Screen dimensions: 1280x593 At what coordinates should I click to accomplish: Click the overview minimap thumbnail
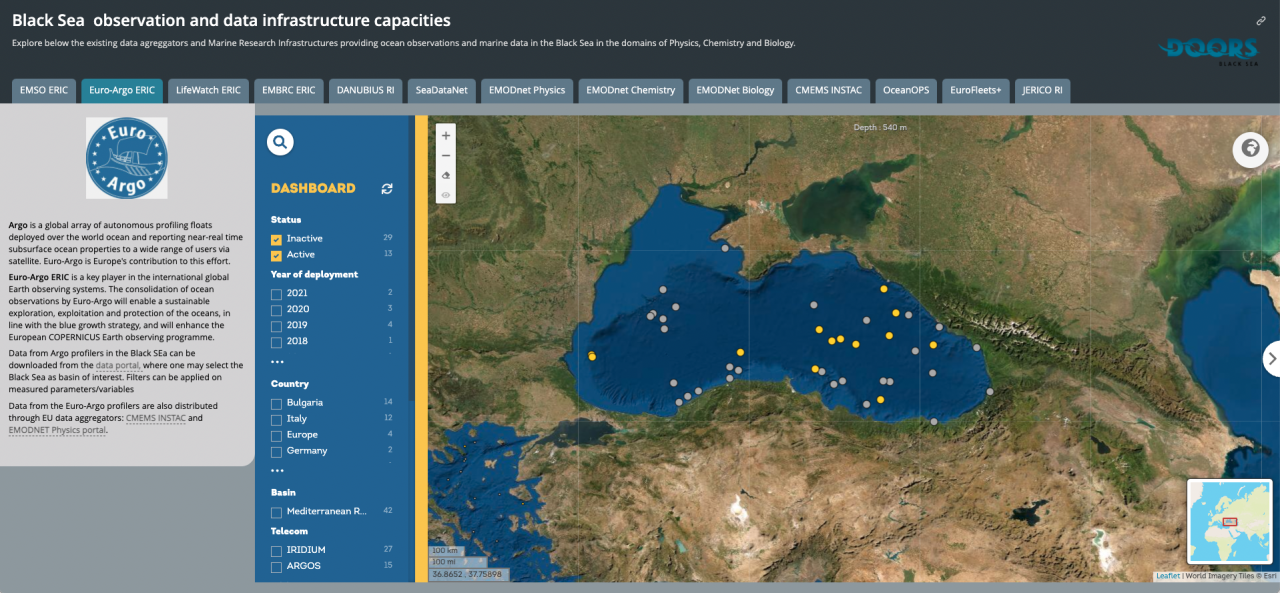click(x=1230, y=520)
